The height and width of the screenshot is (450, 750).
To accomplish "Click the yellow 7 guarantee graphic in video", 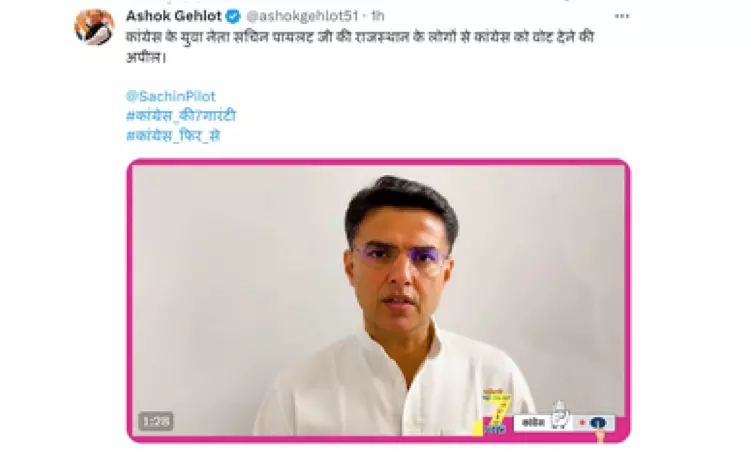I will tap(495, 411).
